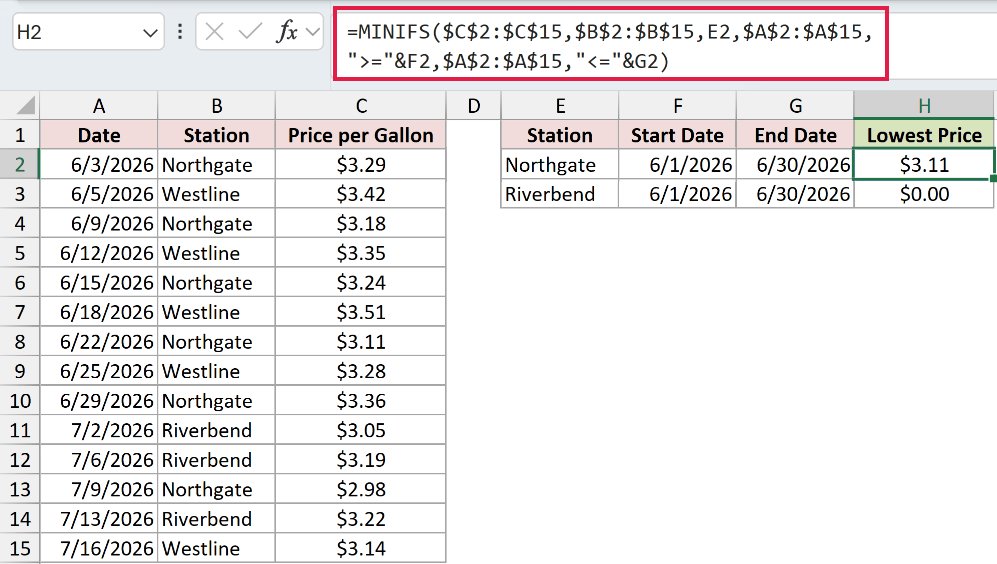Open the Insert Function fx button
Image resolution: width=997 pixels, height=564 pixels.
287,31
